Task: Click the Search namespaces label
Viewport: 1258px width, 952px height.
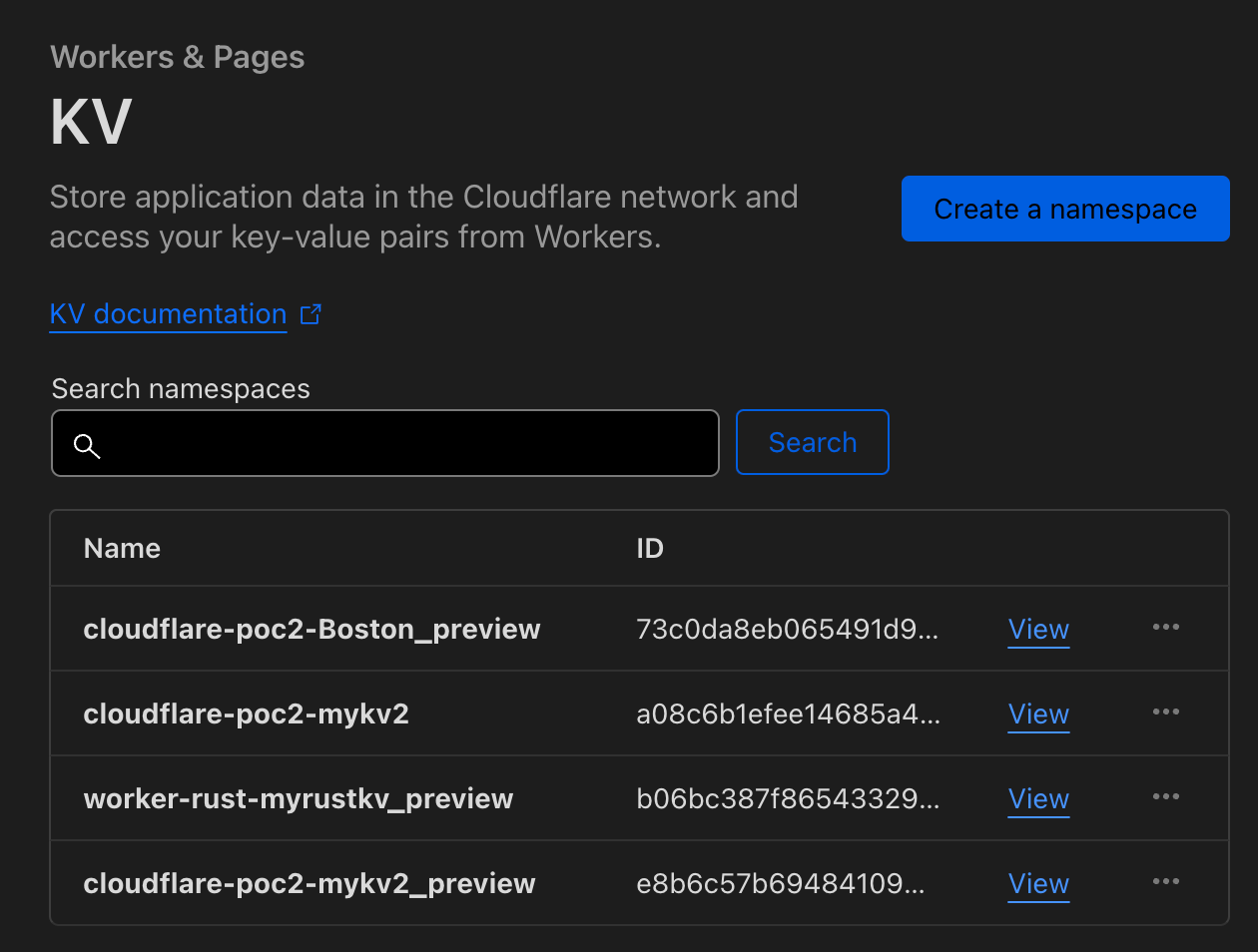Action: [181, 389]
